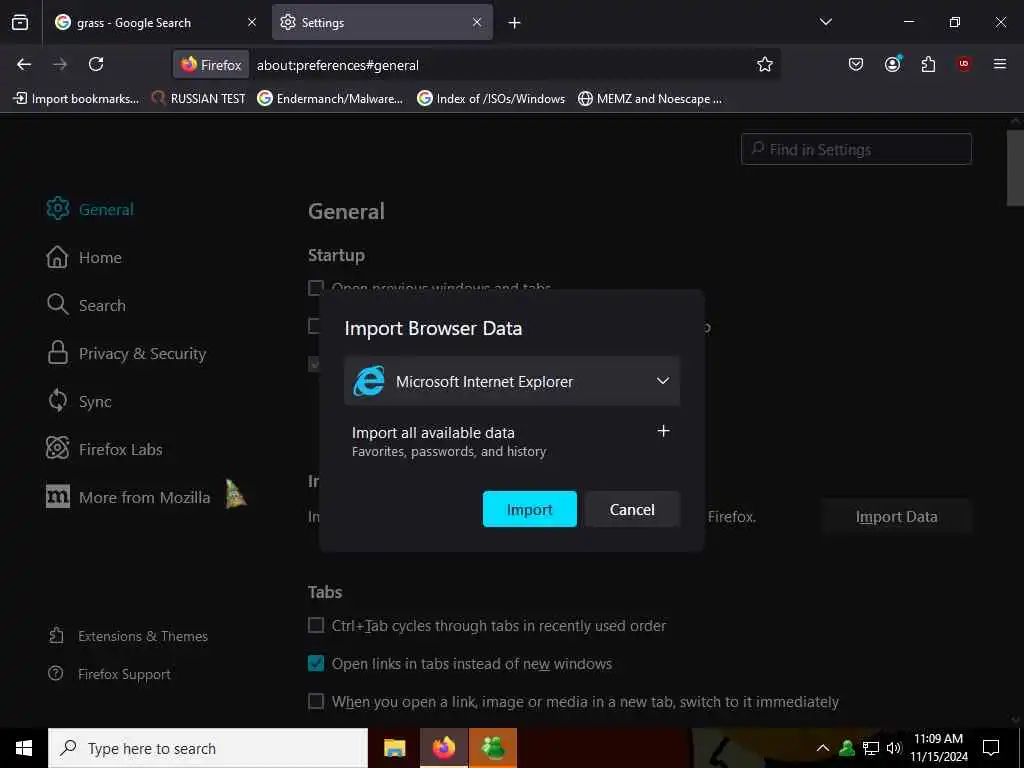Open the Firefox View icon in the tab strip
The width and height of the screenshot is (1024, 768).
point(20,23)
